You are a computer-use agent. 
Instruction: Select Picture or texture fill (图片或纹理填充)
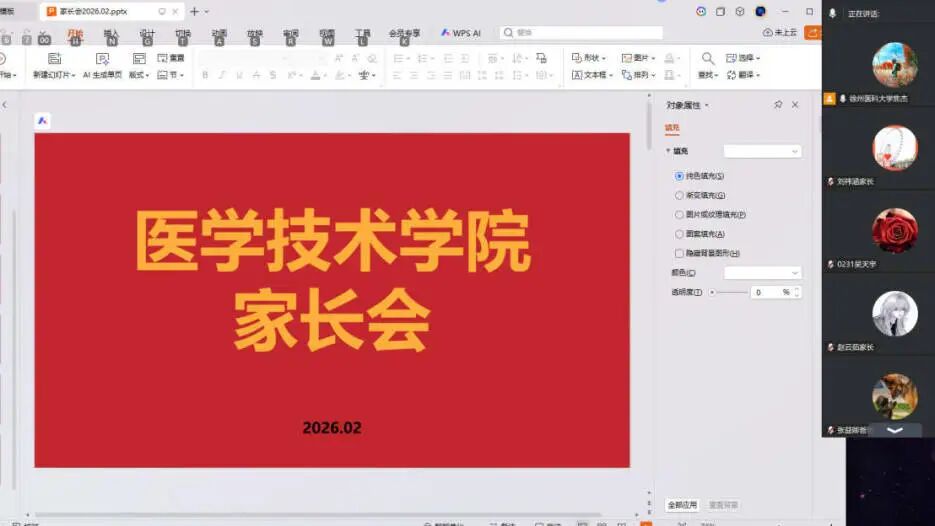[680, 214]
